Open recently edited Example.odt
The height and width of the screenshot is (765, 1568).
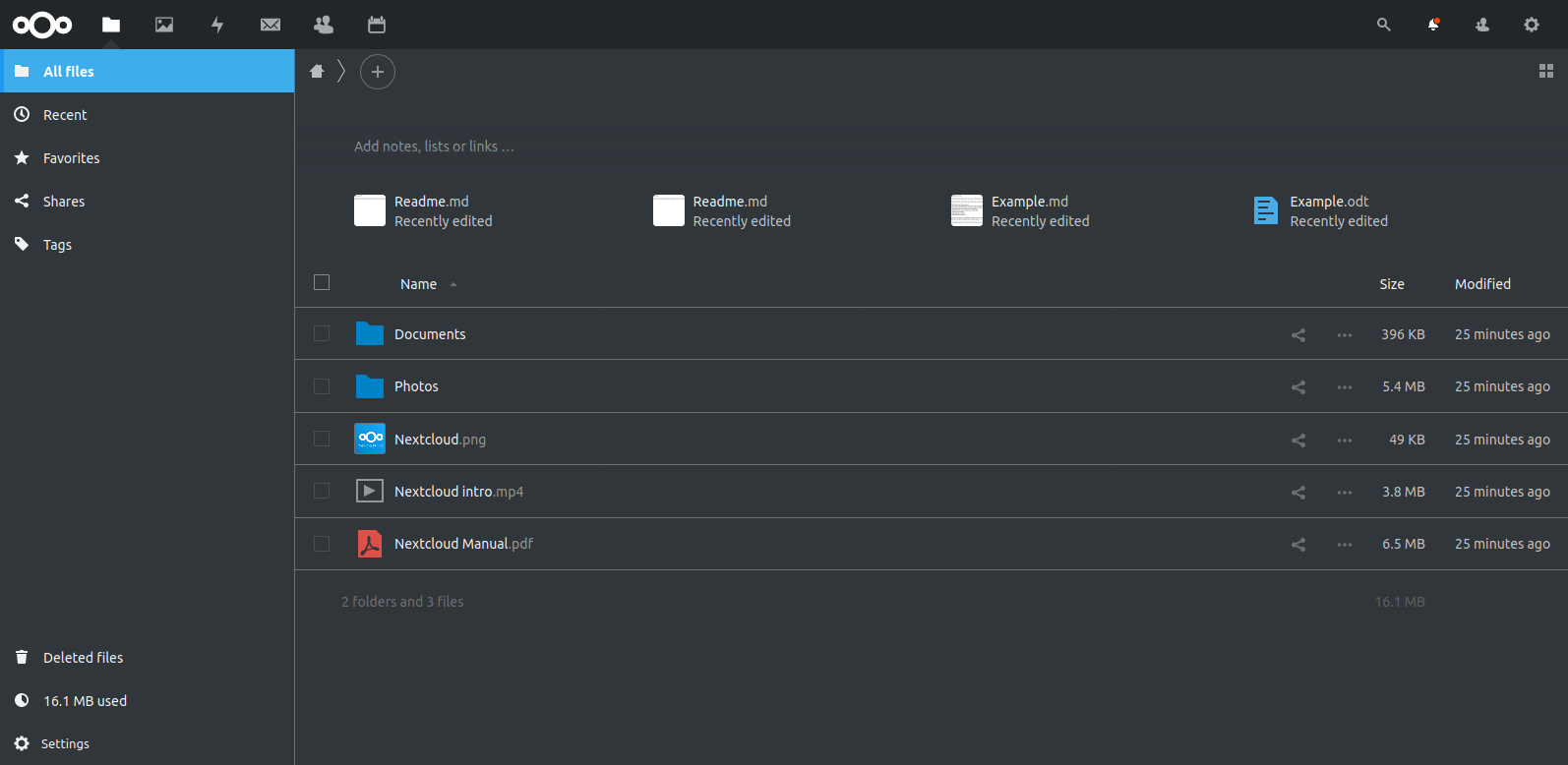[x=1320, y=210]
